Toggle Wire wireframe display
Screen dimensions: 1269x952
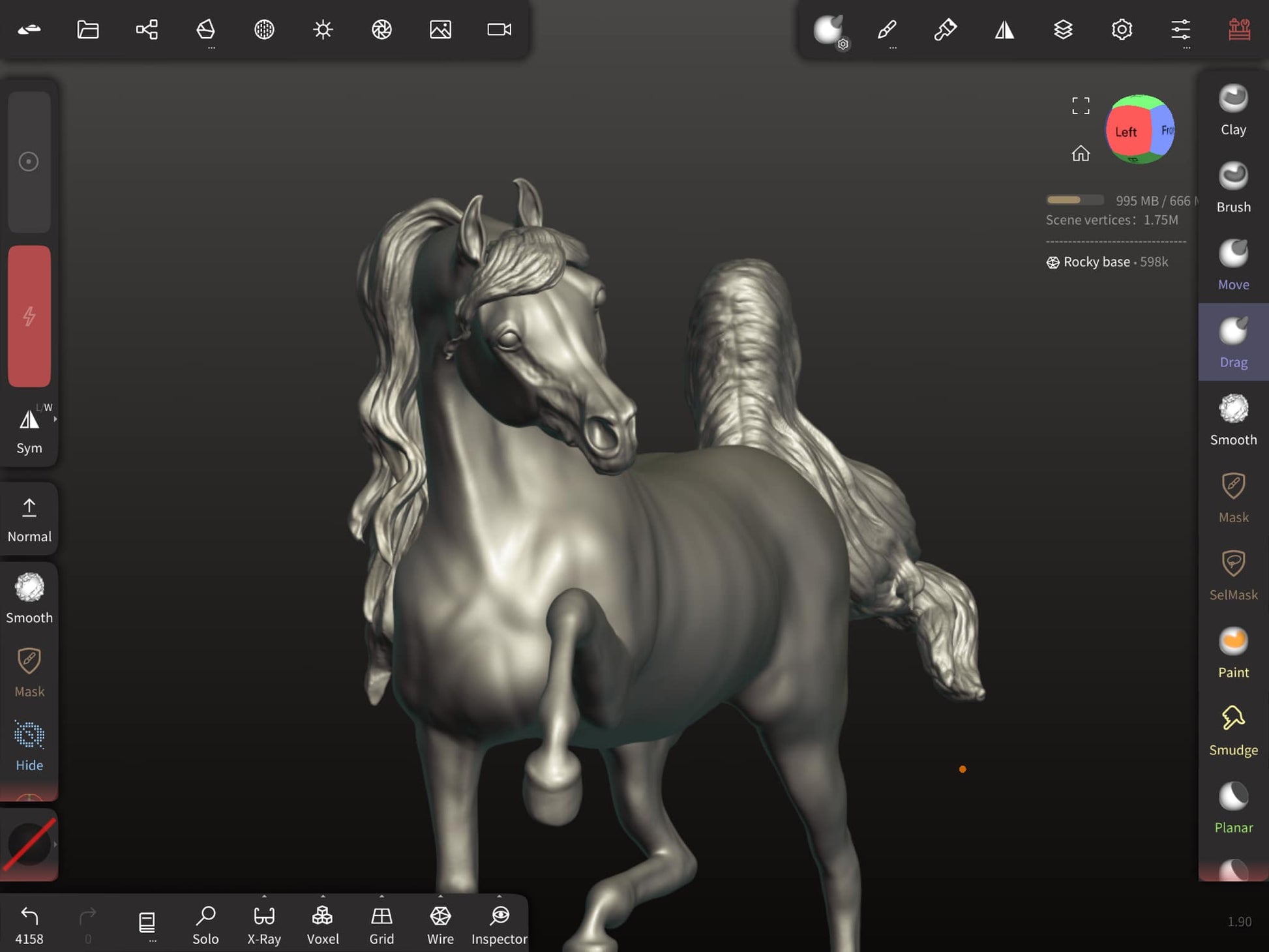pyautogui.click(x=440, y=924)
